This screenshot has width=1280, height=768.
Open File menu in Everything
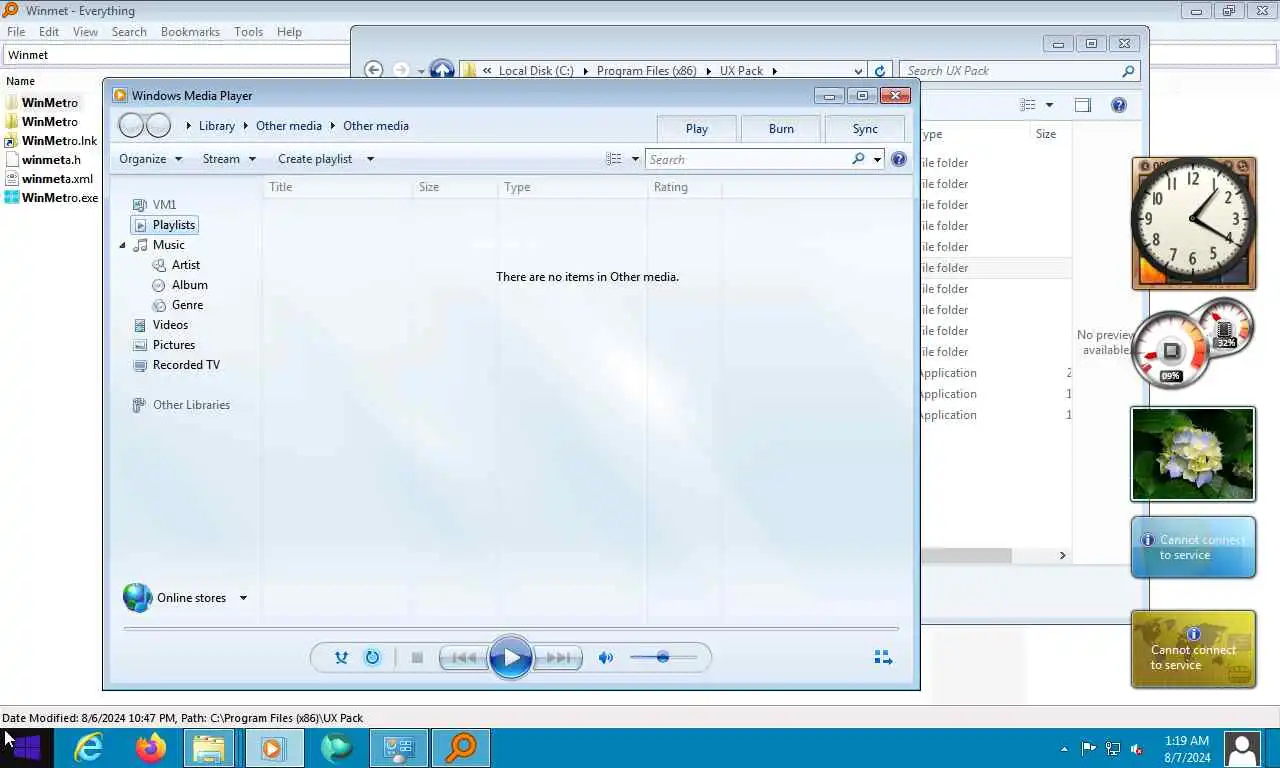(16, 32)
